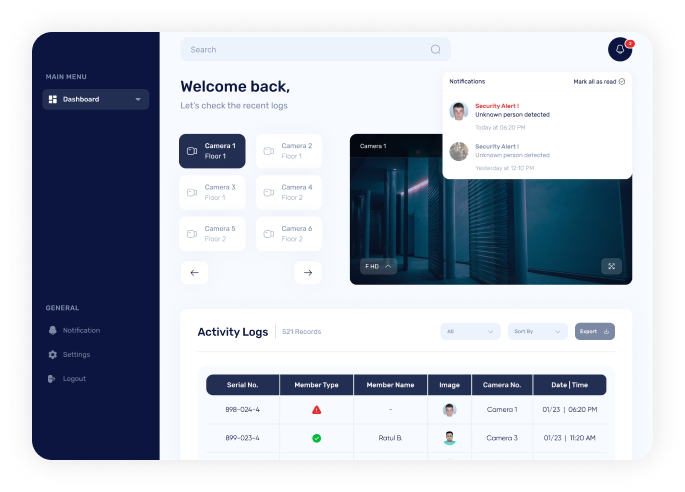Mark all notifications as read
Viewport: 685px width, 492px height.
[x=599, y=81]
